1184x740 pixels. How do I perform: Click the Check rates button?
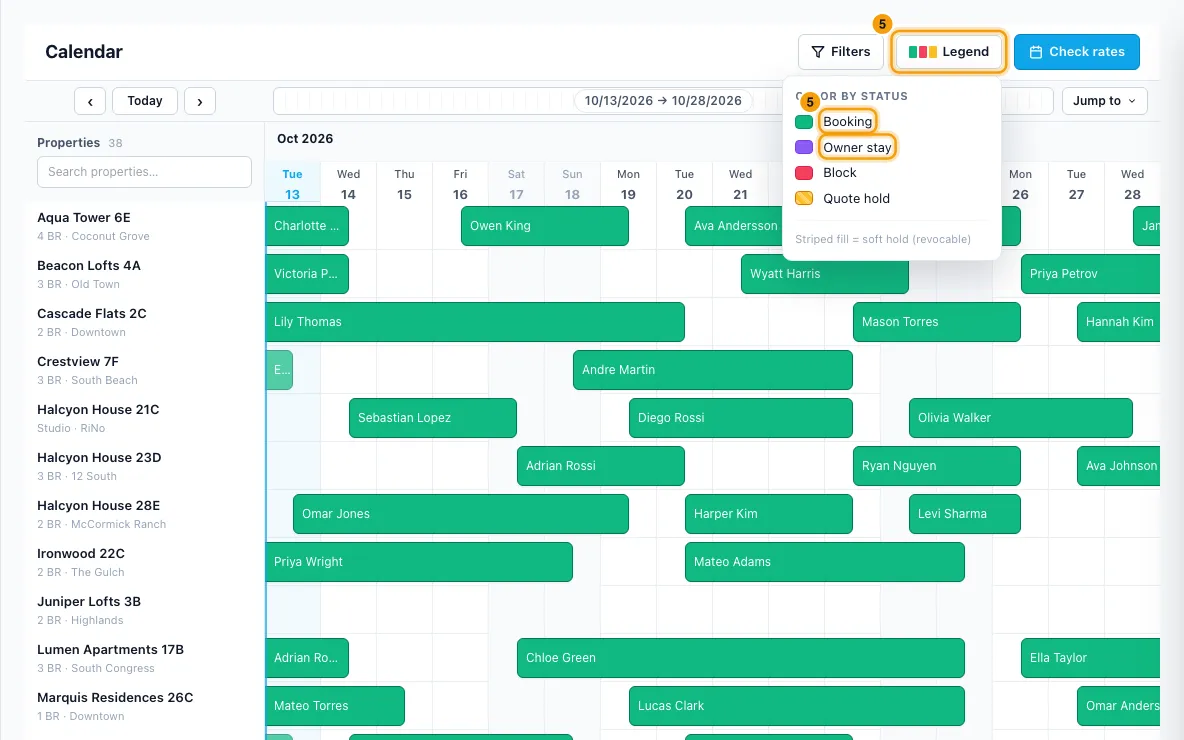tap(1077, 51)
